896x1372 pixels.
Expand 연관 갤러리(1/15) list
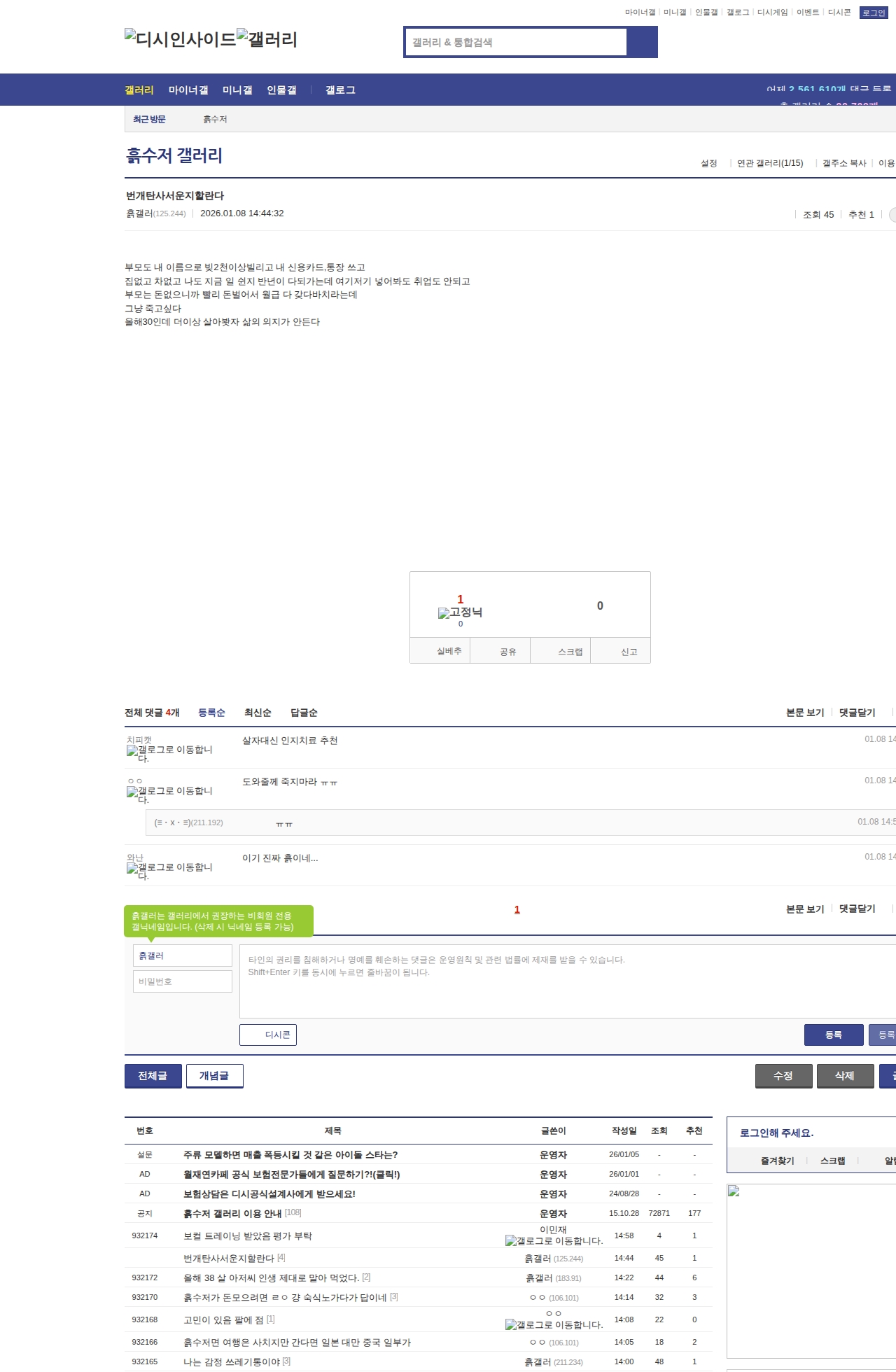(x=770, y=163)
